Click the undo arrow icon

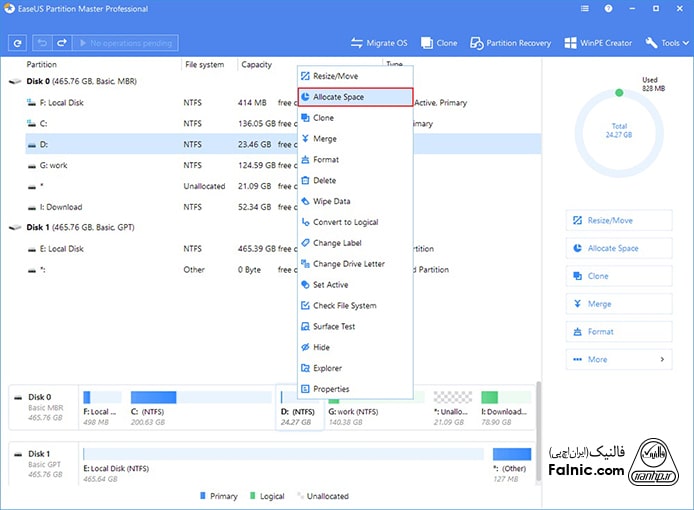click(42, 43)
